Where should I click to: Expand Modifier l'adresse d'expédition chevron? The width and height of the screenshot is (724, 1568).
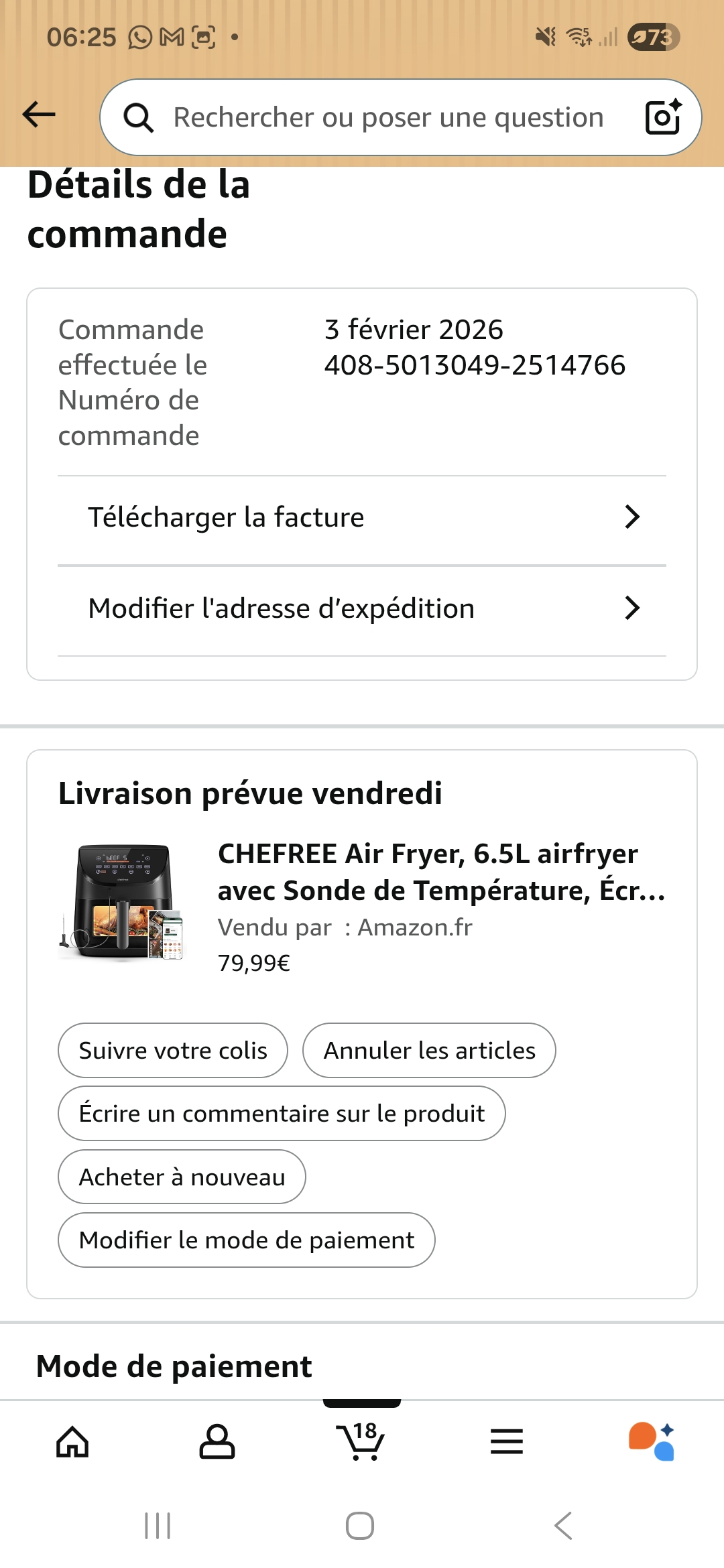click(x=632, y=608)
